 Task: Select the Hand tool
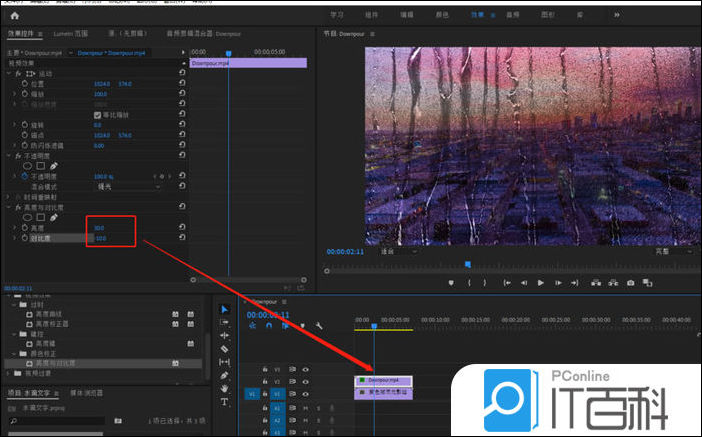coord(224,388)
